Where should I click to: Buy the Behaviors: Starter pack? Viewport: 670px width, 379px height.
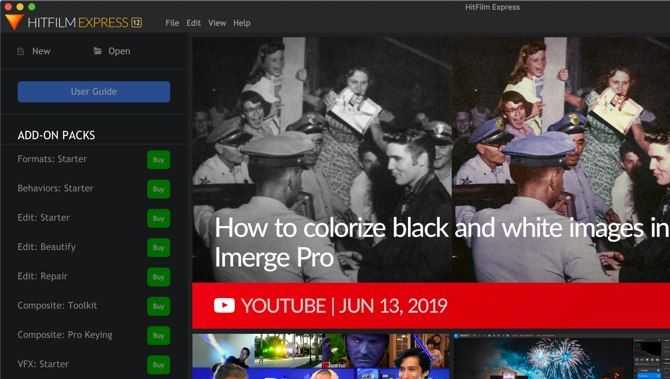click(x=159, y=189)
